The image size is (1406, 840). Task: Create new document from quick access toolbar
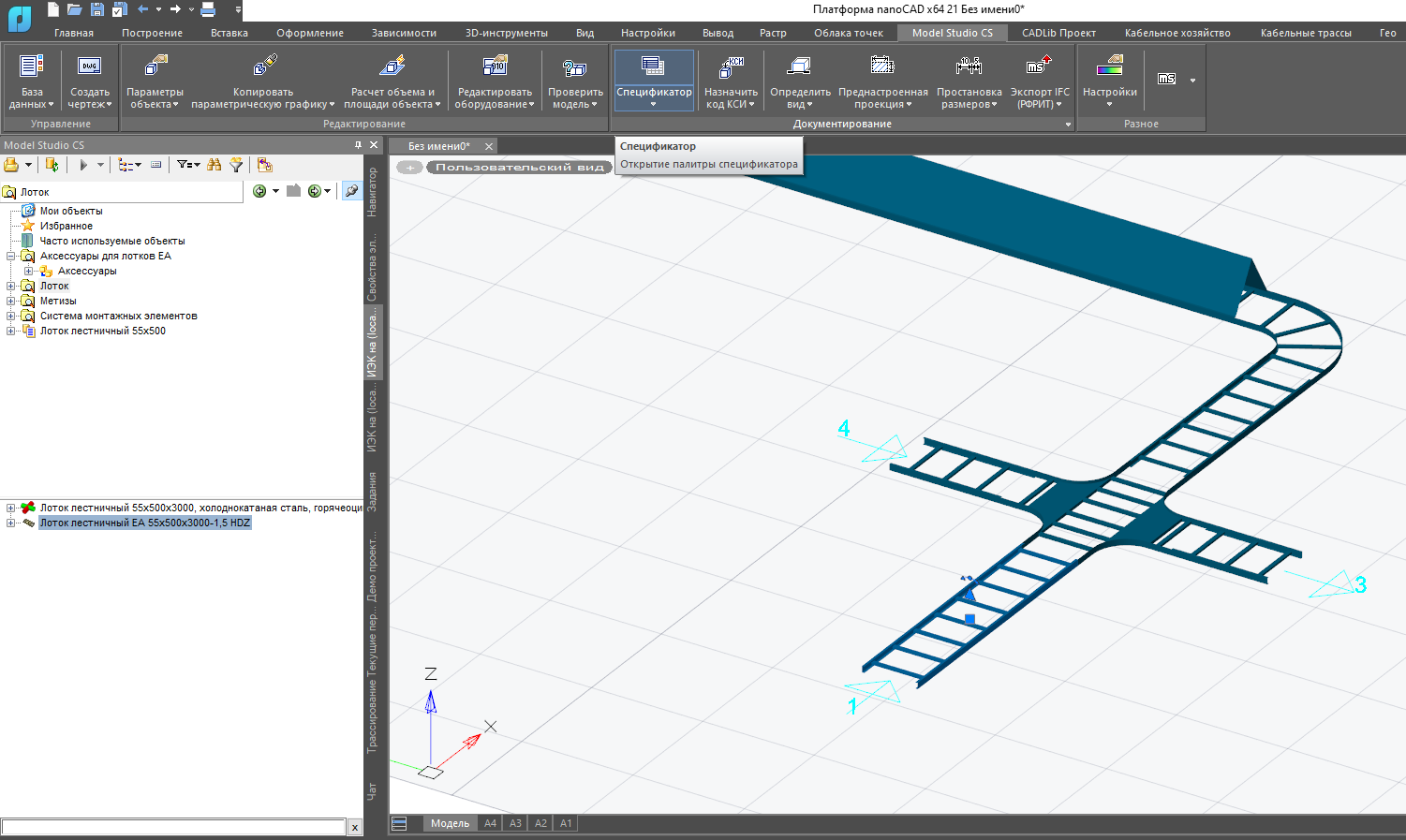[x=53, y=9]
